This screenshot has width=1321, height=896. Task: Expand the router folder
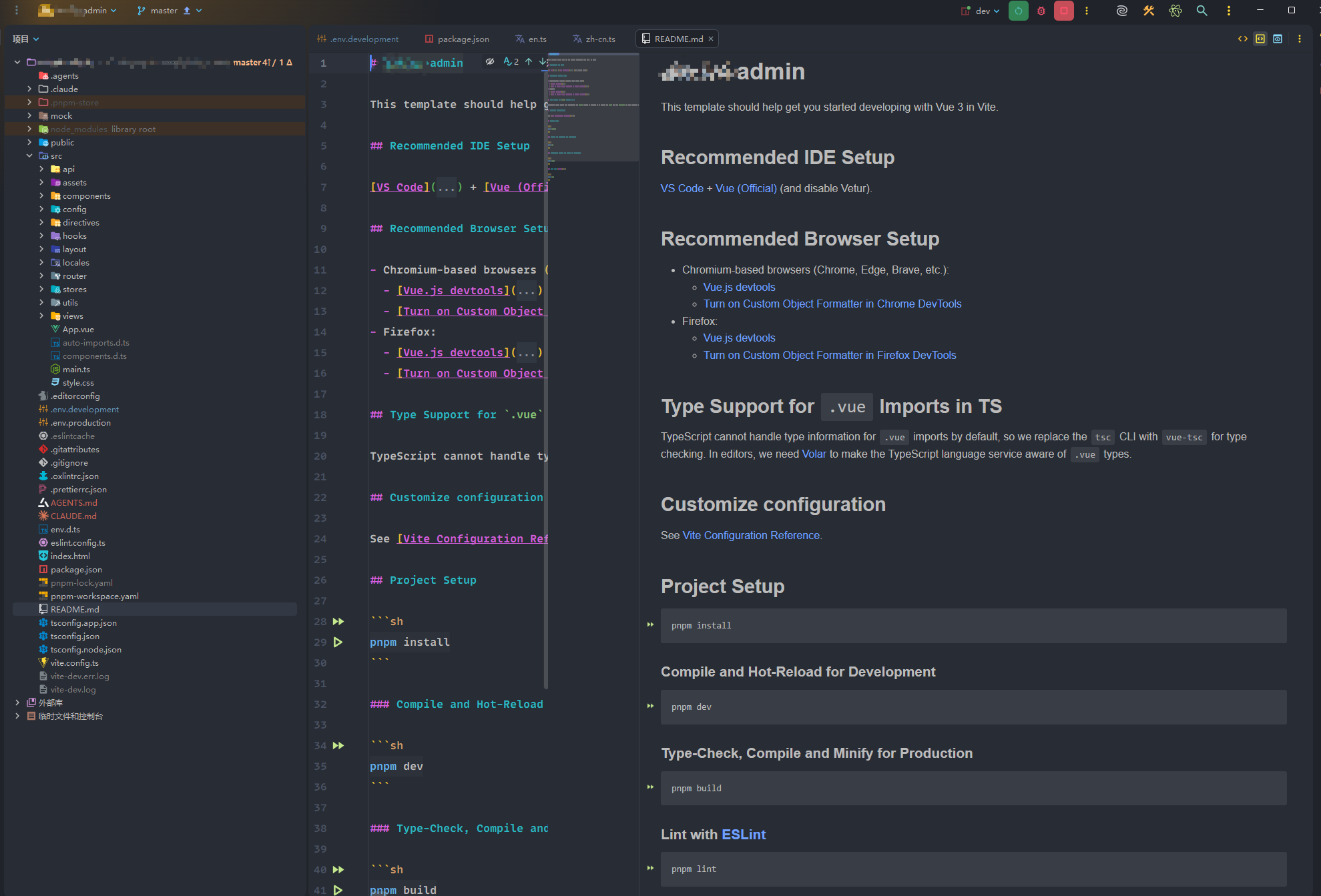(41, 276)
